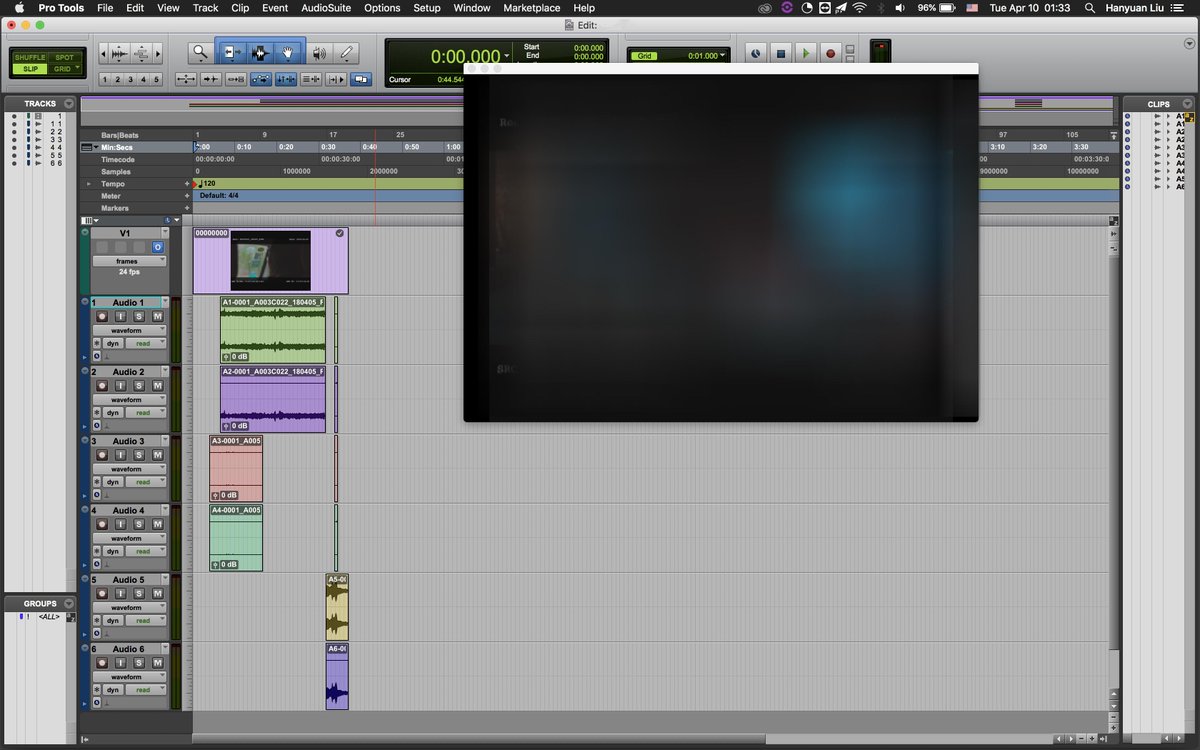
Task: Open main counter format dropdown arrow
Action: pyautogui.click(x=508, y=57)
